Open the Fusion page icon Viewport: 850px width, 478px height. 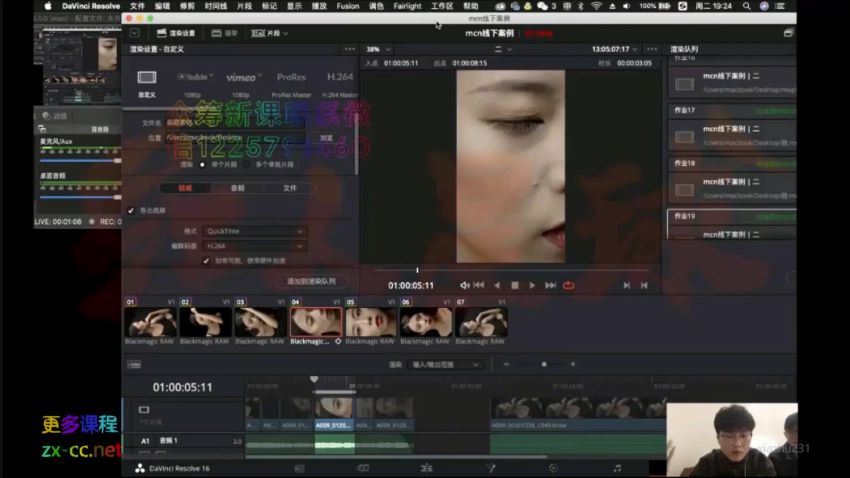point(491,468)
